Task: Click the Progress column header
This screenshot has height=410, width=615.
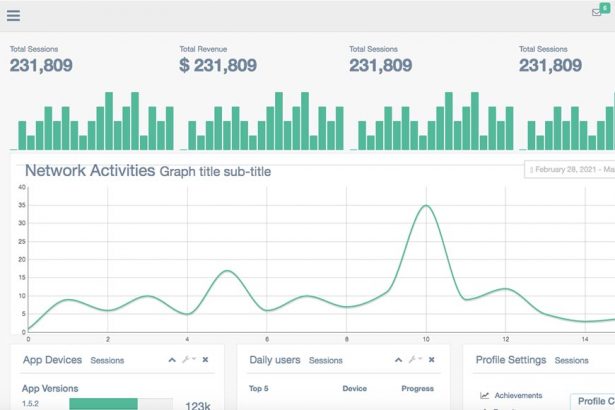Action: 417,389
